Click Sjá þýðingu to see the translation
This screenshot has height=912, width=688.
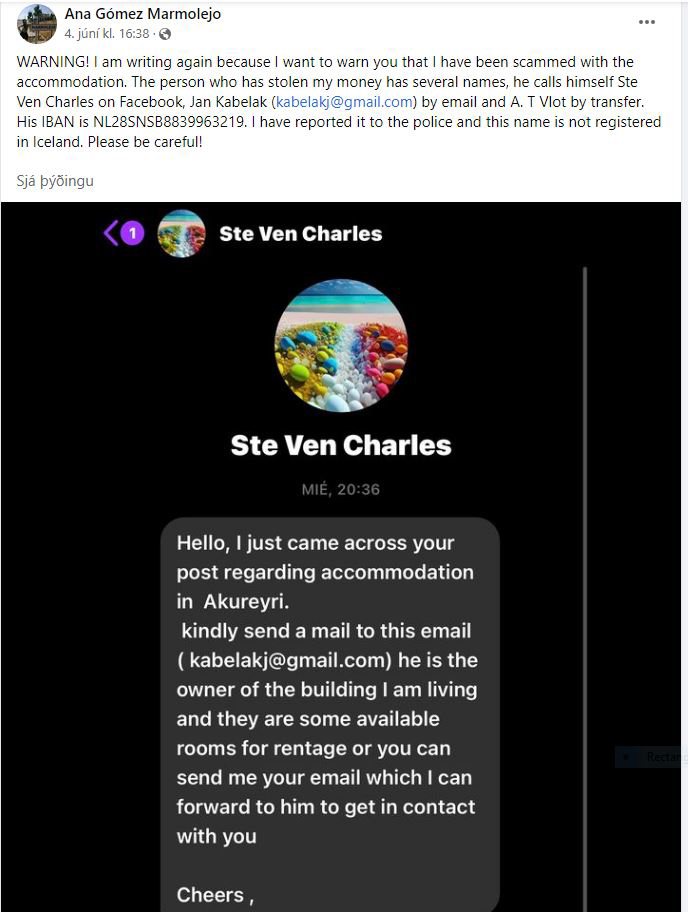tap(55, 181)
